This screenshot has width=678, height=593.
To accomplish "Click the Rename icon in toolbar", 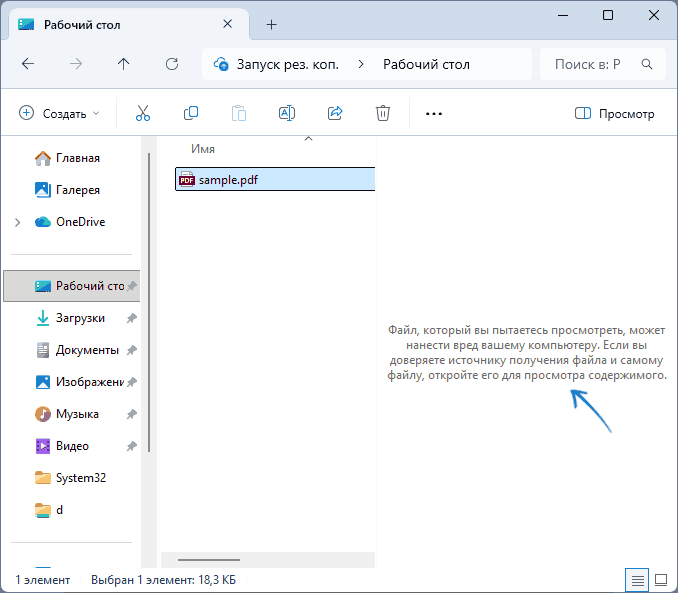I will click(x=287, y=114).
